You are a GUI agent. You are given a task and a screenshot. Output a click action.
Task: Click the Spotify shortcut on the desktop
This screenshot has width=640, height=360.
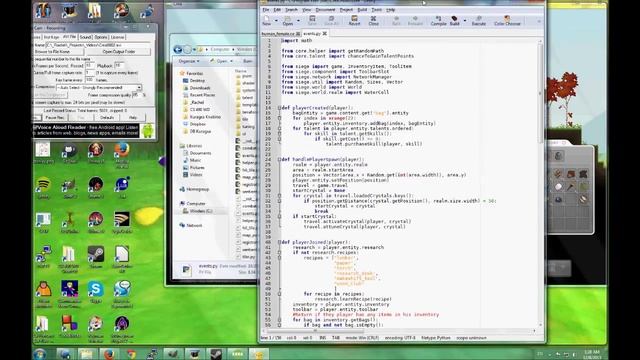[x=43, y=188]
